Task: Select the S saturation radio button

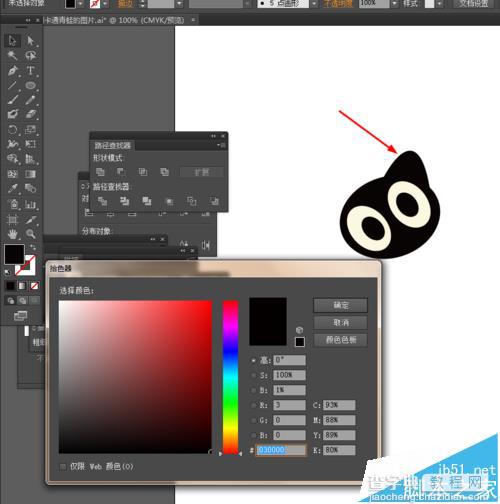Action: [x=254, y=375]
